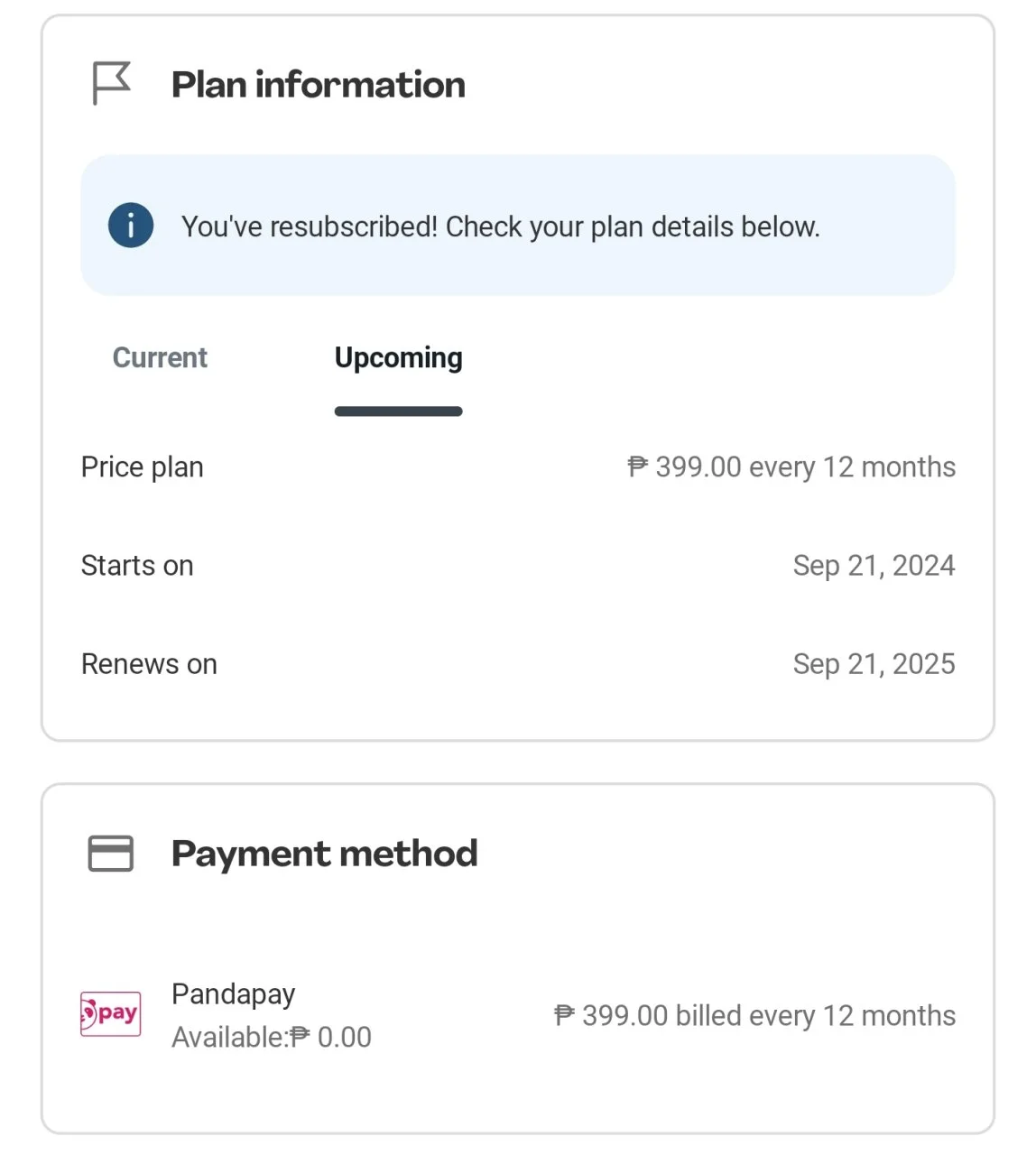Click the Plan information heading

[319, 85]
